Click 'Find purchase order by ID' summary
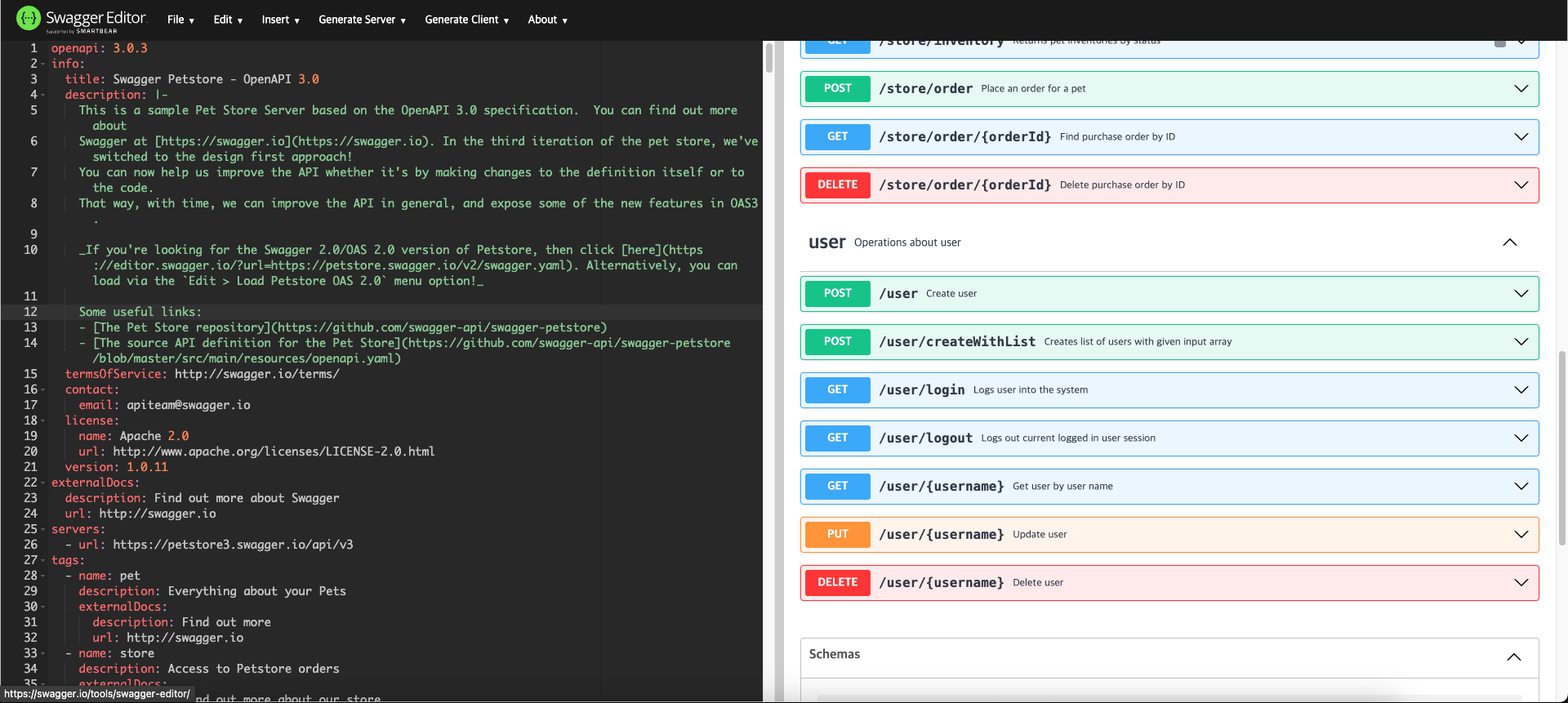This screenshot has width=1568, height=703. [x=1117, y=137]
